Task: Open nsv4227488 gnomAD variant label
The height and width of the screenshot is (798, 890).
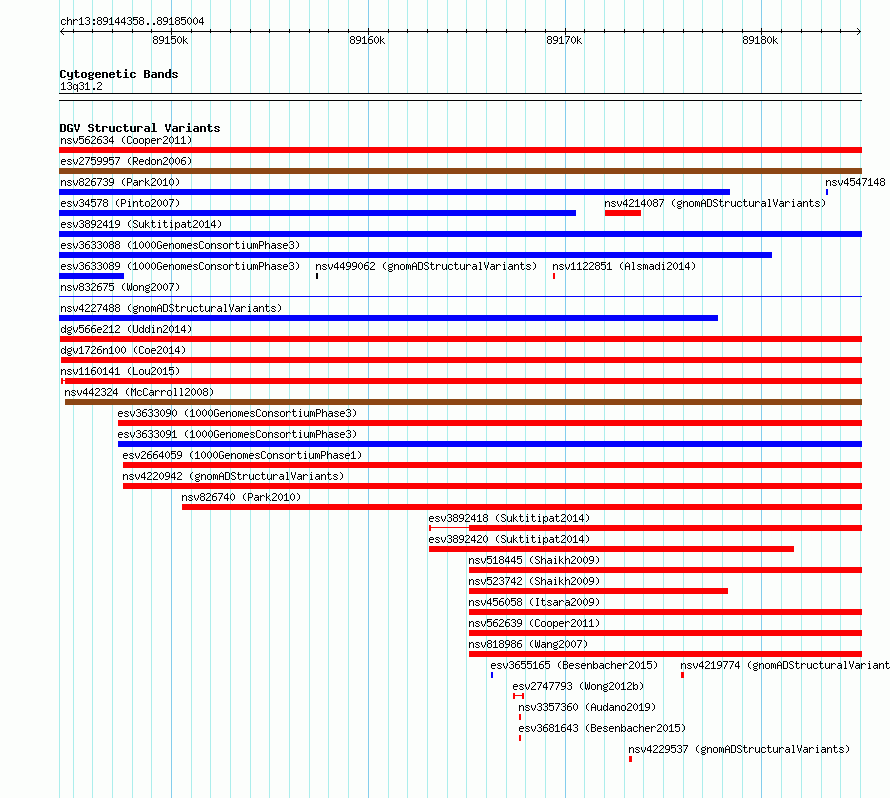Action: pos(171,308)
